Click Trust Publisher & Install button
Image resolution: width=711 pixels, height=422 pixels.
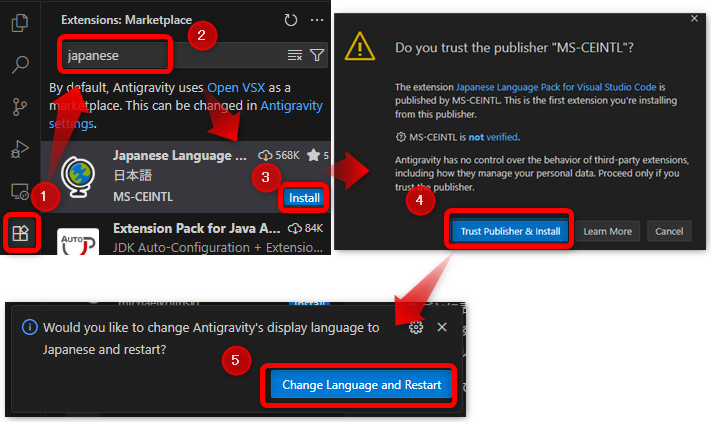[510, 231]
